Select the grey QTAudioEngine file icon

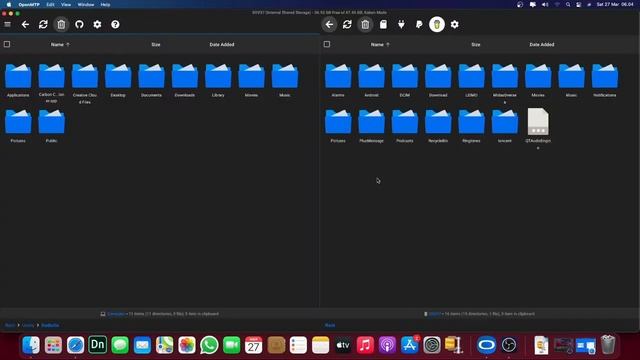(538, 122)
